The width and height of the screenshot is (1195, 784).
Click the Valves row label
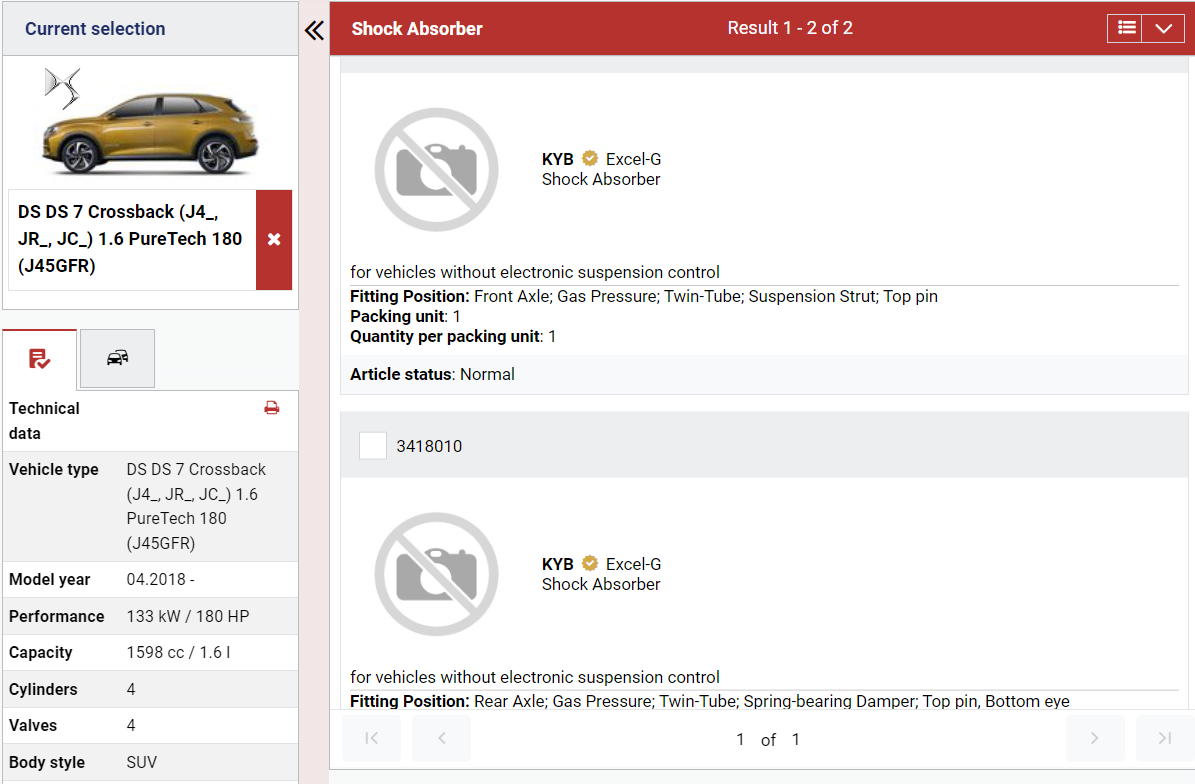pos(33,725)
